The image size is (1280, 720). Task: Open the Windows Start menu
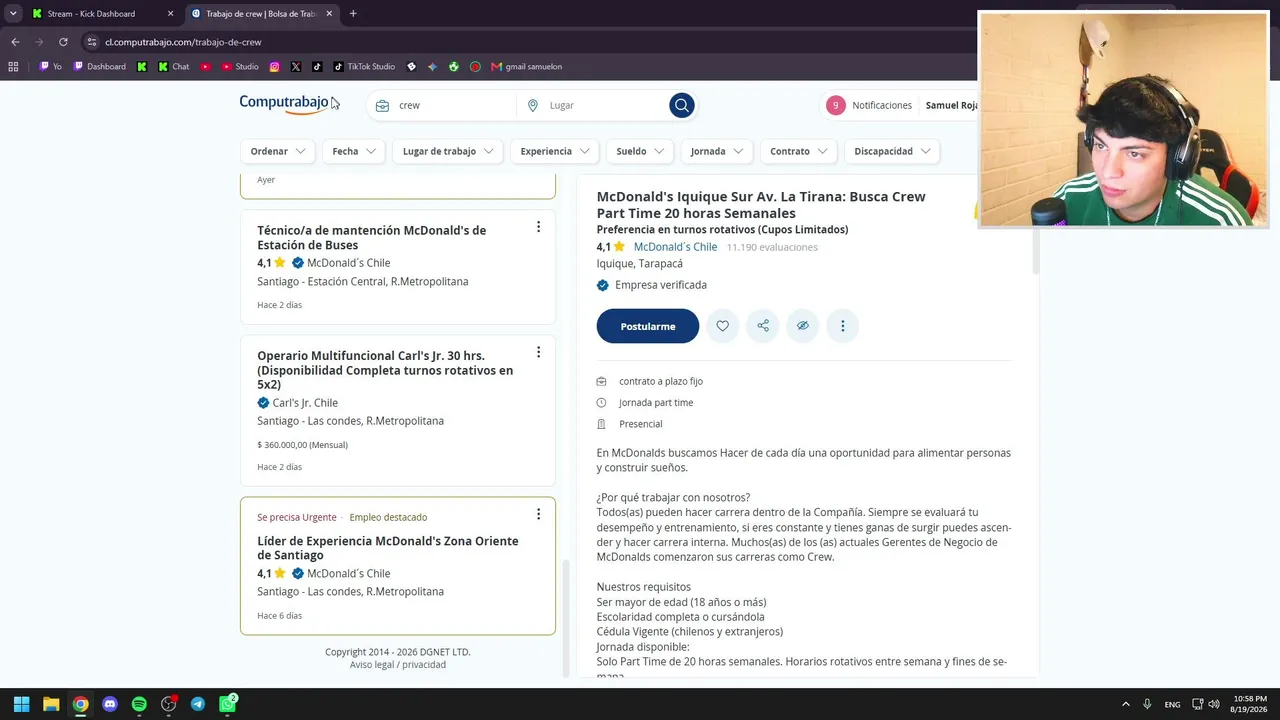[x=21, y=704]
